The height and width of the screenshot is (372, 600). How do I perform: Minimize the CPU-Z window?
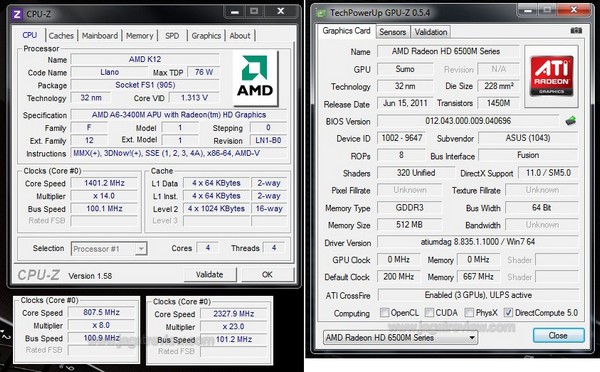pos(235,11)
